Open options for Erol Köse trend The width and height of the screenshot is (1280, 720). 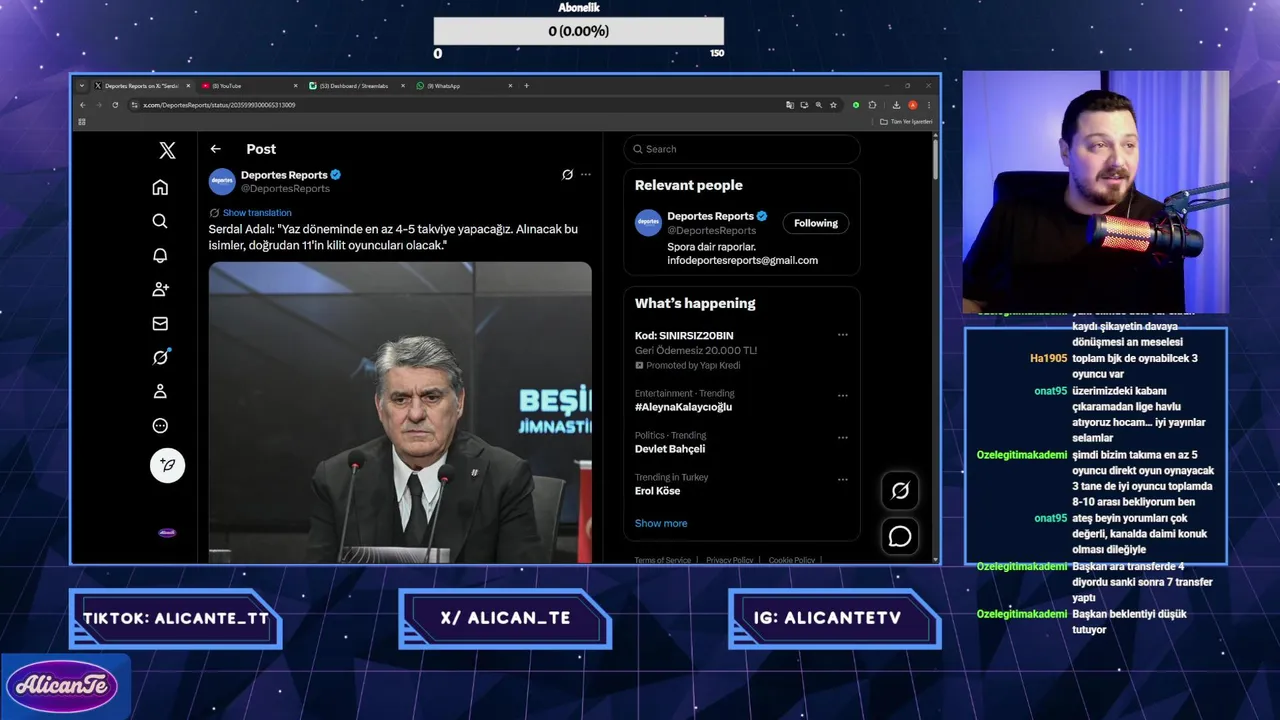click(x=843, y=479)
